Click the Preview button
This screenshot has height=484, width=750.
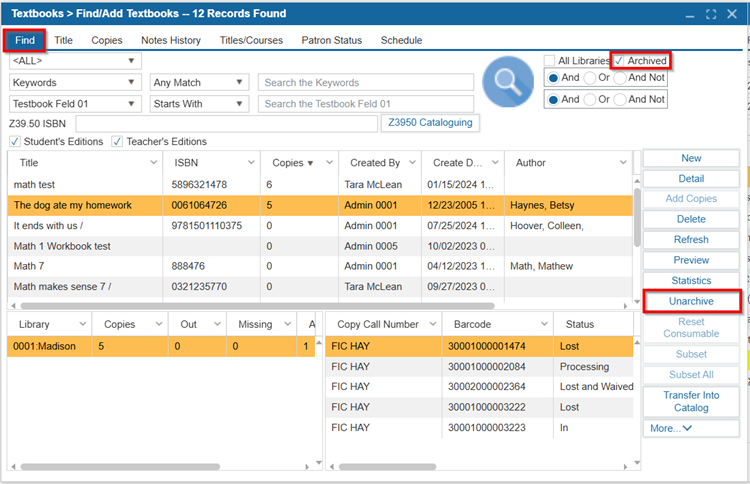pyautogui.click(x=691, y=260)
